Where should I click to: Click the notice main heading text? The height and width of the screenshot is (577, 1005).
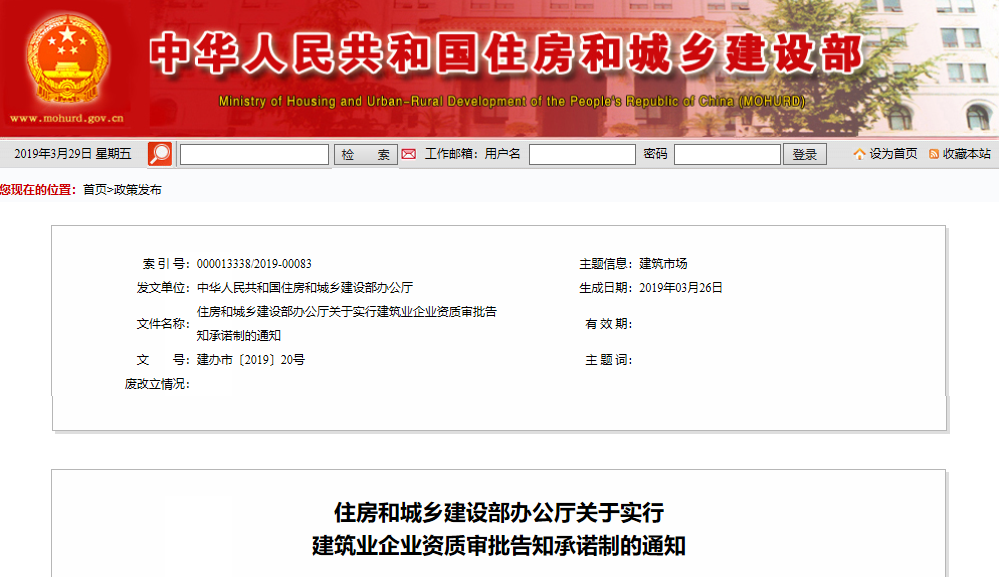coord(499,530)
